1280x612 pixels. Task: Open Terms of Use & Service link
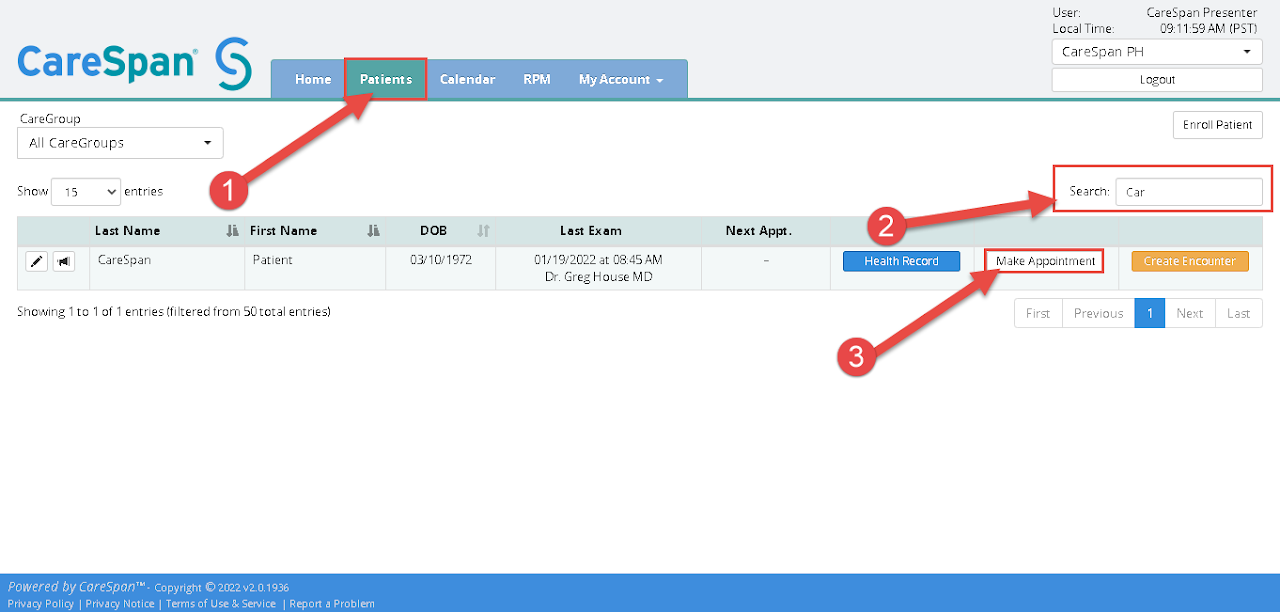coord(220,604)
